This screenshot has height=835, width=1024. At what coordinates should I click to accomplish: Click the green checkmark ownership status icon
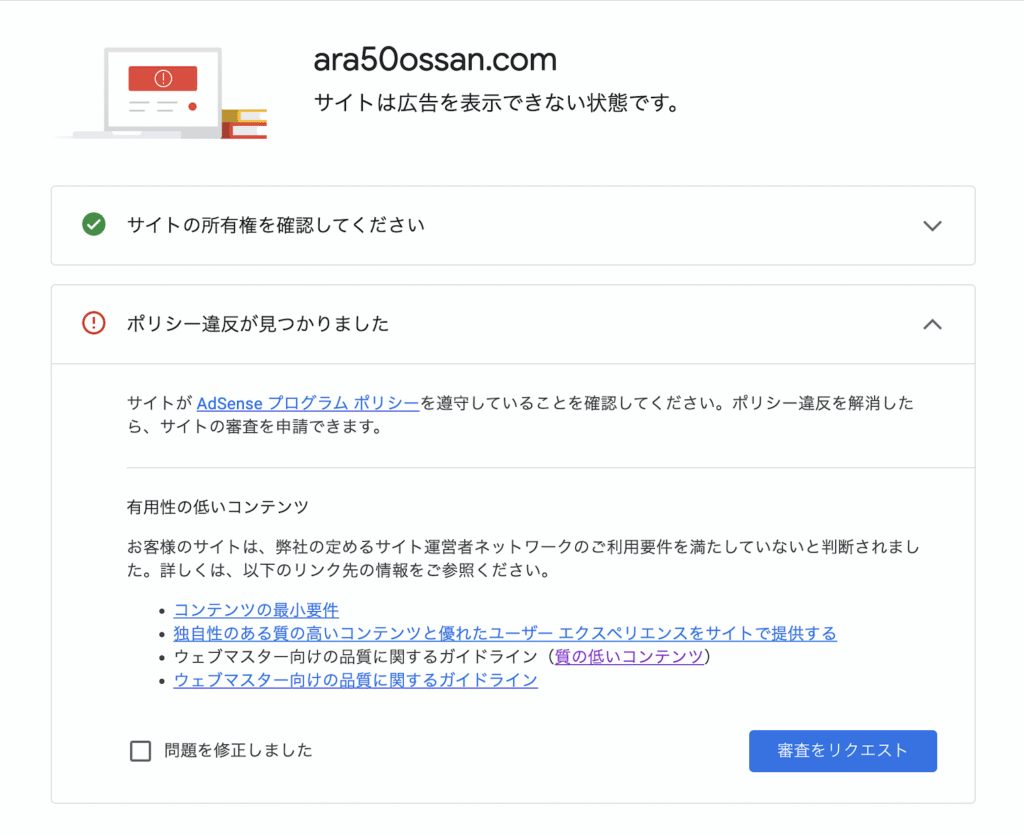93,225
